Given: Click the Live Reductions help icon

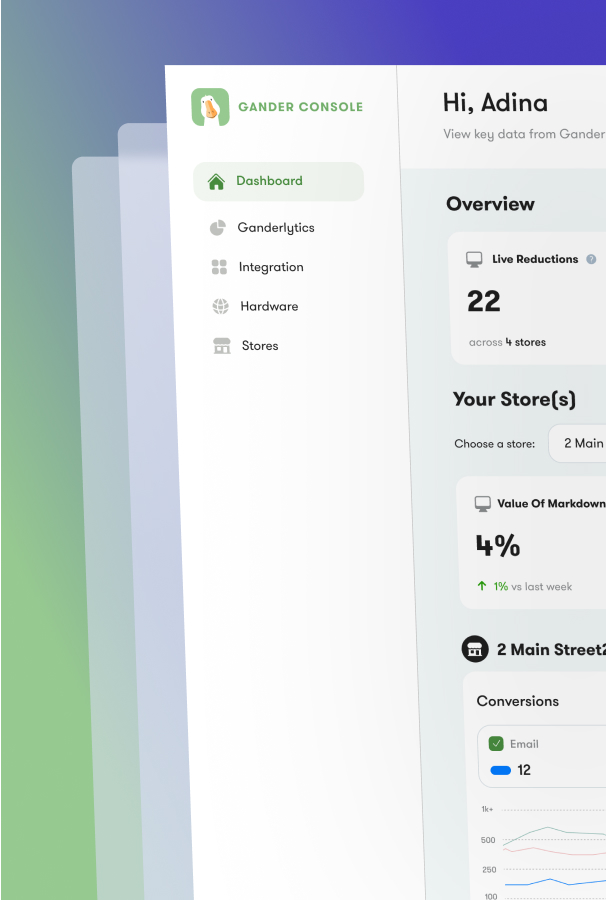Looking at the screenshot, I should 591,259.
